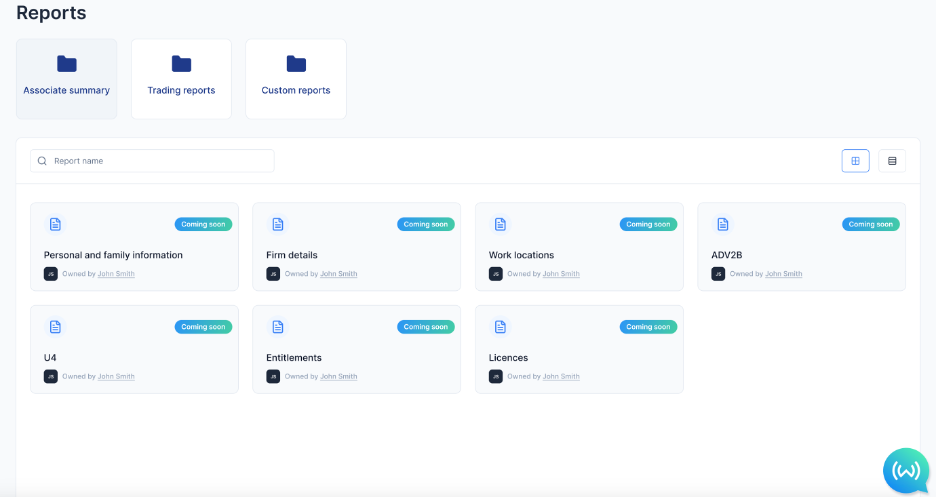This screenshot has height=498, width=936.
Task: Open the Associate summary folder
Action: [66, 79]
